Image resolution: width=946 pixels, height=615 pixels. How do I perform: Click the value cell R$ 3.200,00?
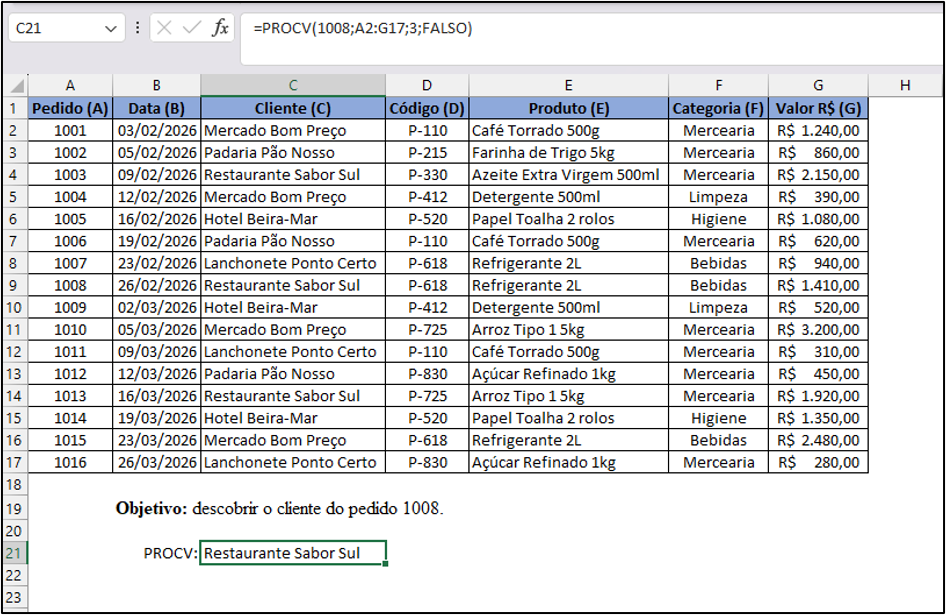tap(818, 330)
